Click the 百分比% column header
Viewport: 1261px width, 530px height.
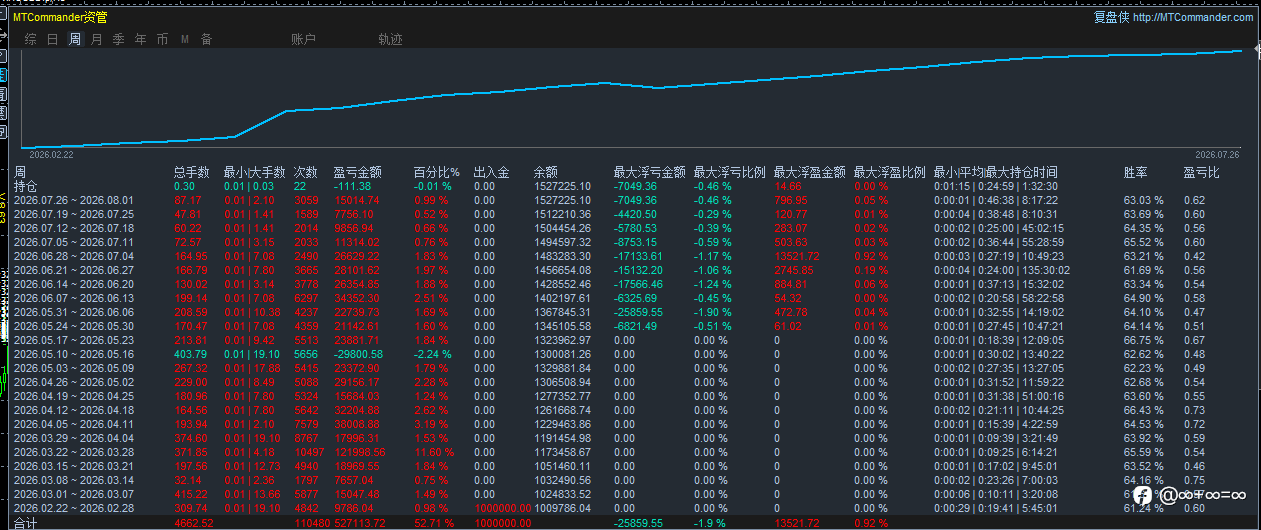436,173
